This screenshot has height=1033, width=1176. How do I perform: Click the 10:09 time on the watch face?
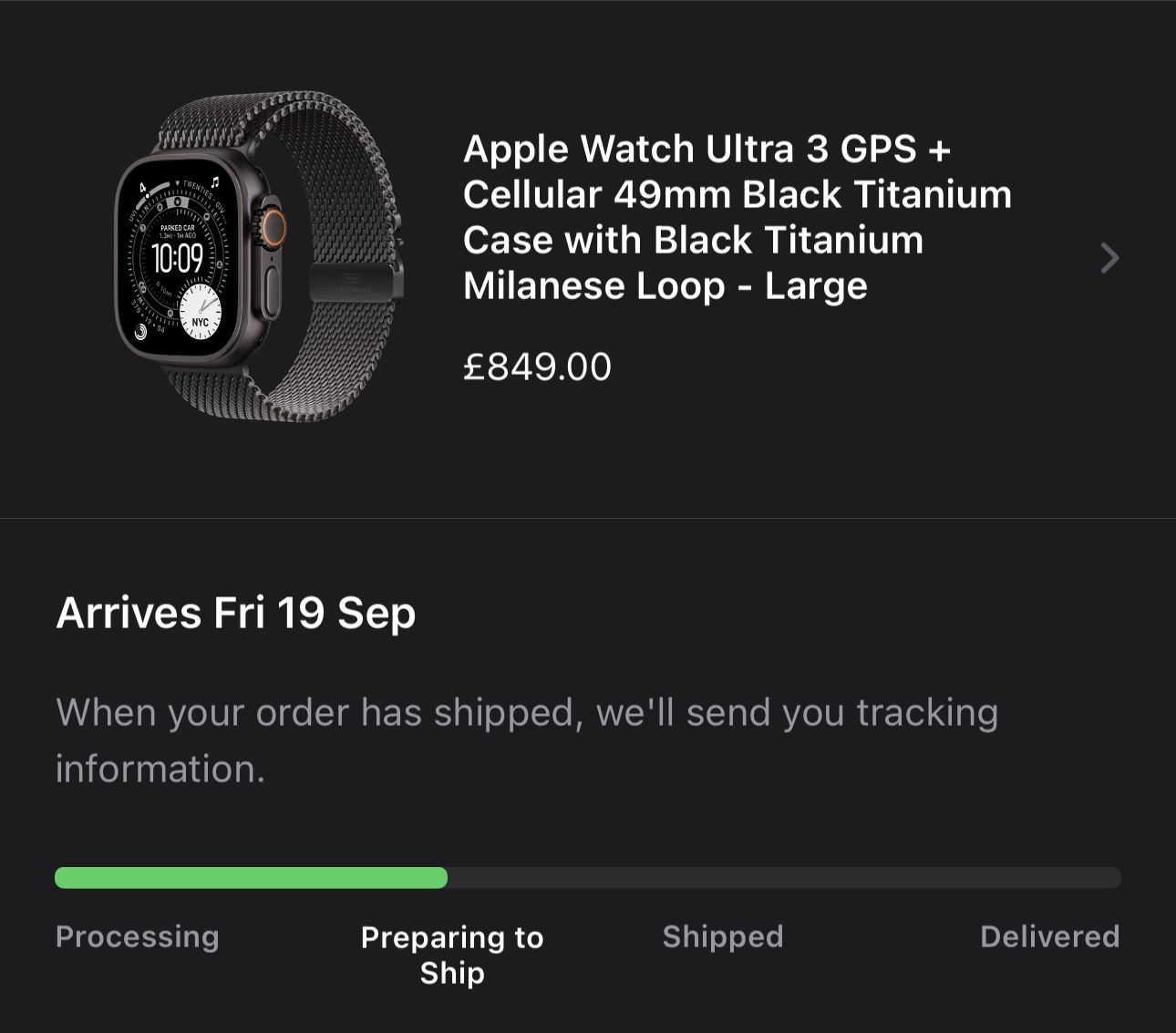coord(177,259)
